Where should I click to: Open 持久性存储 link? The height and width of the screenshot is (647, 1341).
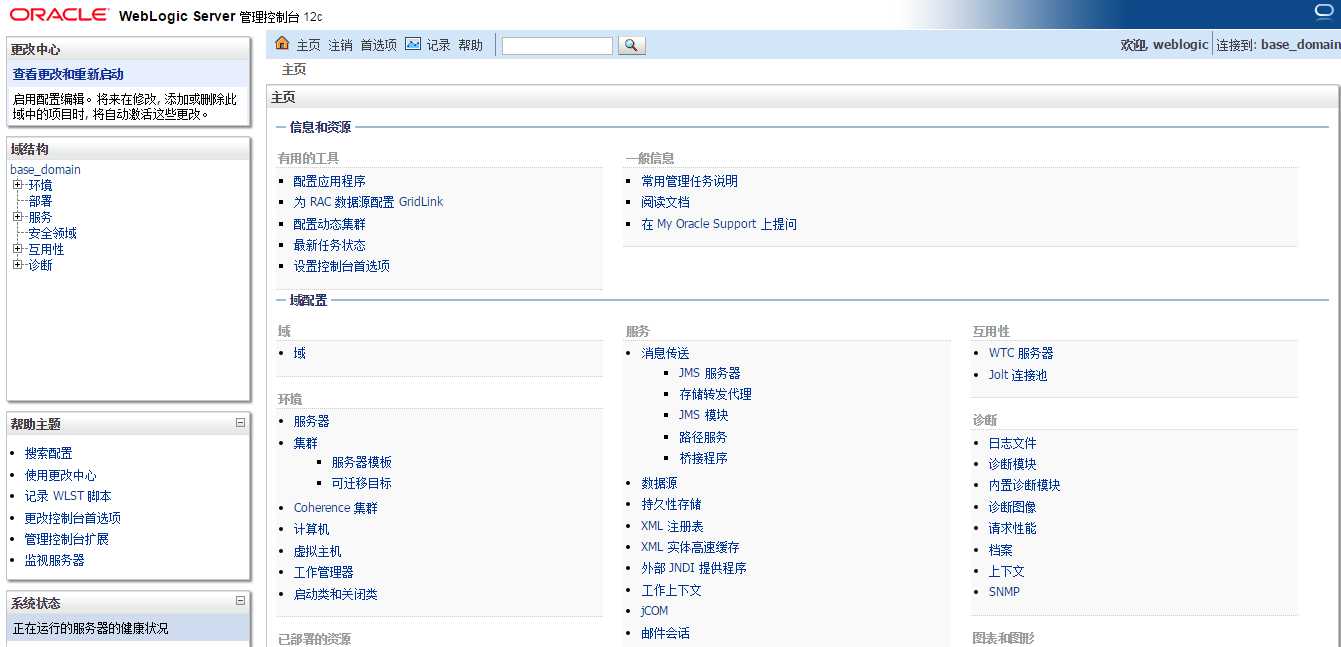point(671,504)
